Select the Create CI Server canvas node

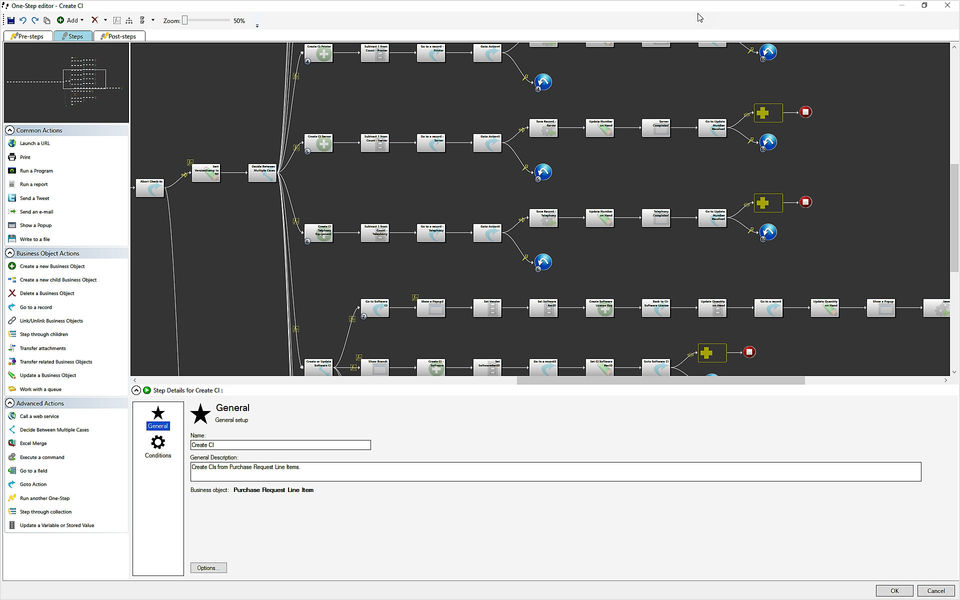click(x=319, y=143)
